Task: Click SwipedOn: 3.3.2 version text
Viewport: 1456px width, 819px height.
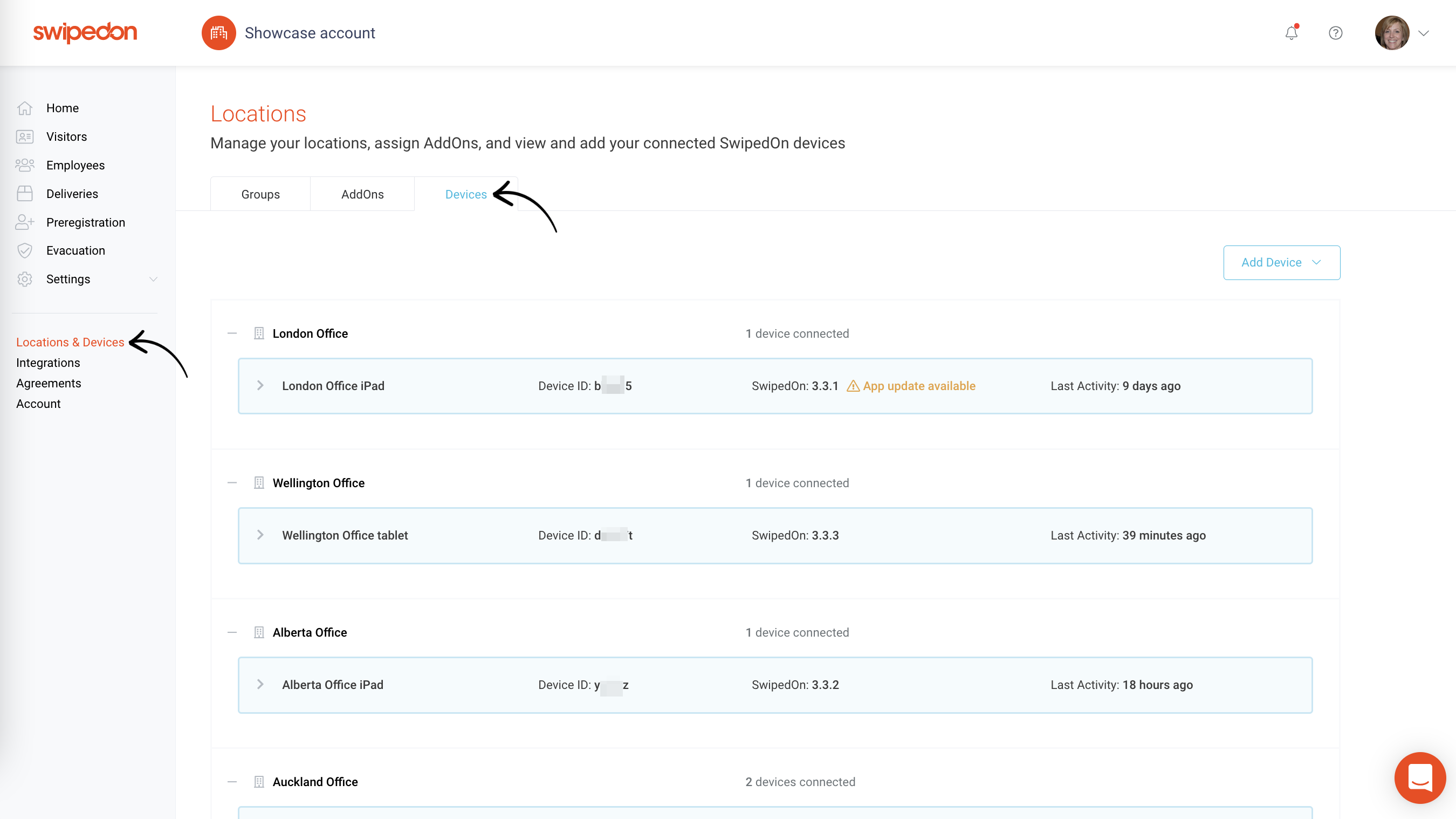Action: [795, 684]
